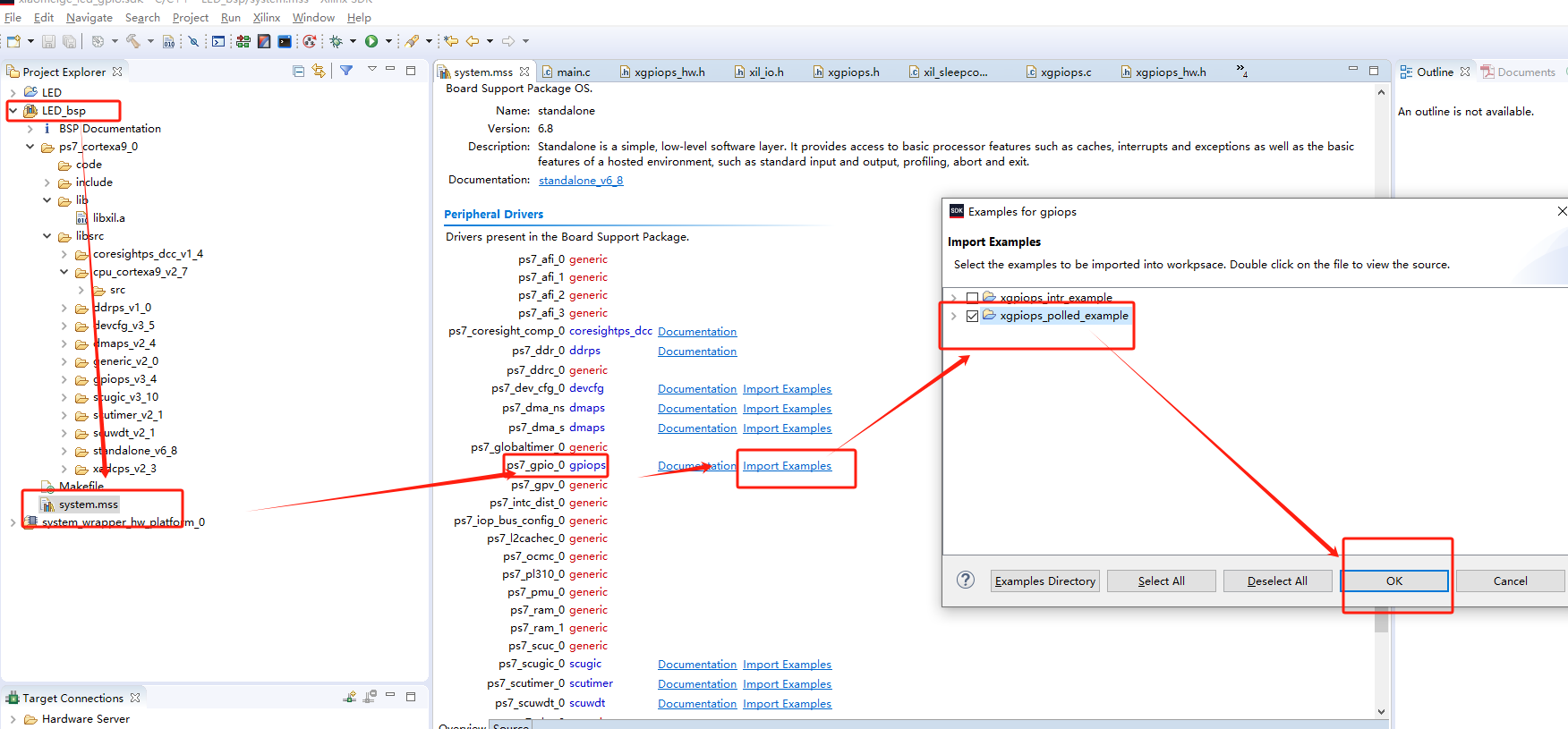Maximize the Project Explorer panel
This screenshot has width=1568, height=729.
(x=411, y=70)
